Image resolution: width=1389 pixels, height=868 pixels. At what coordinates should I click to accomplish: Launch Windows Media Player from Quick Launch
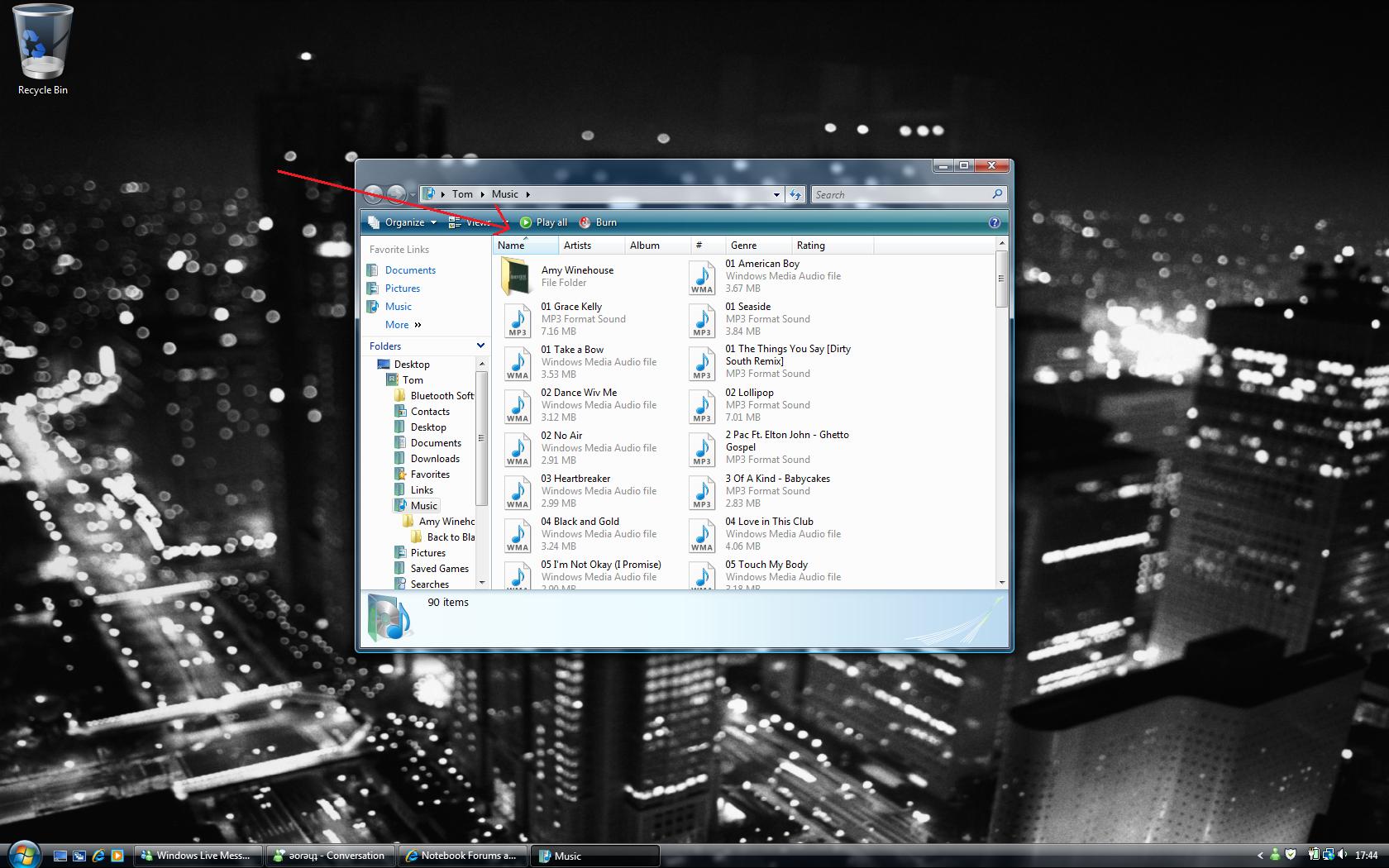pos(117,856)
